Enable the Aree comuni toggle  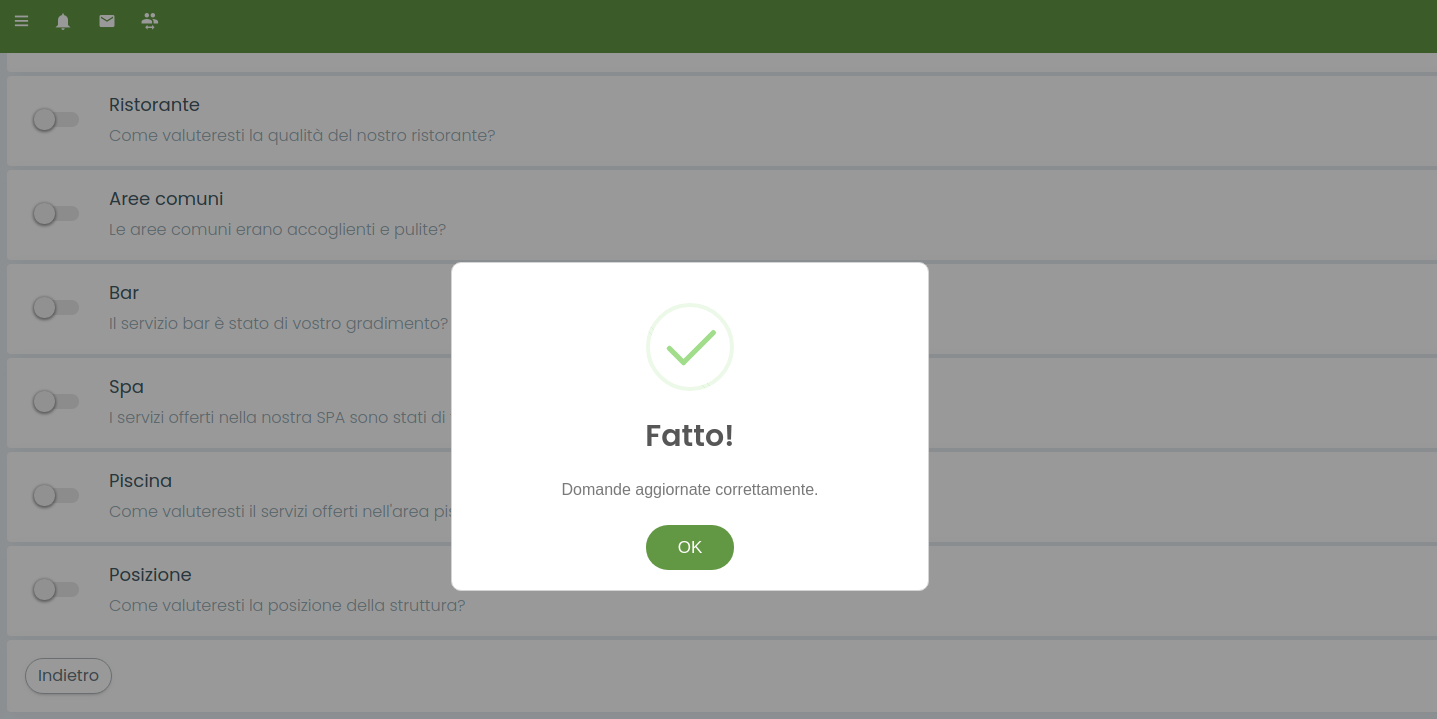55,214
